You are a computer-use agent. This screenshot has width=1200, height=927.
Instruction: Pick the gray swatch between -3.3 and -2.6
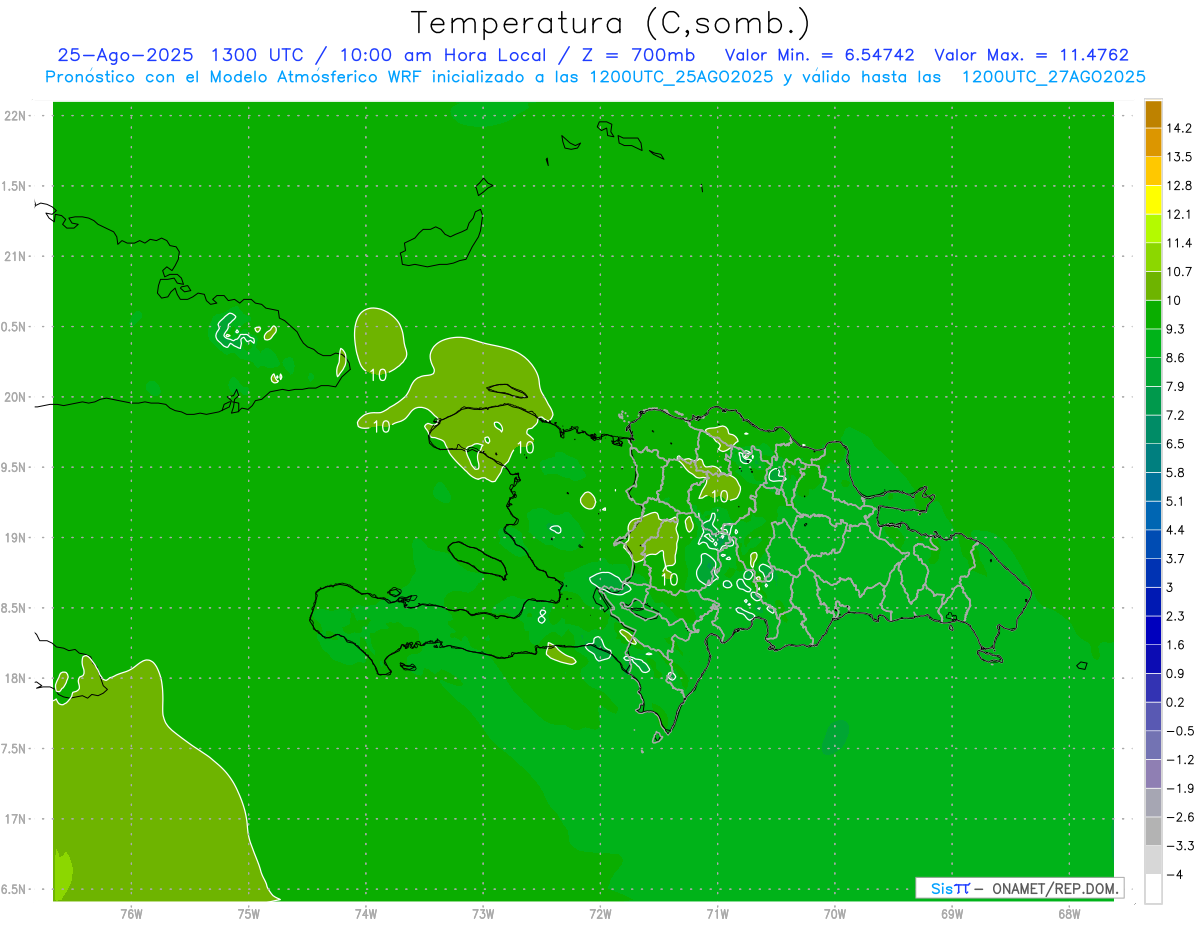tap(1153, 832)
